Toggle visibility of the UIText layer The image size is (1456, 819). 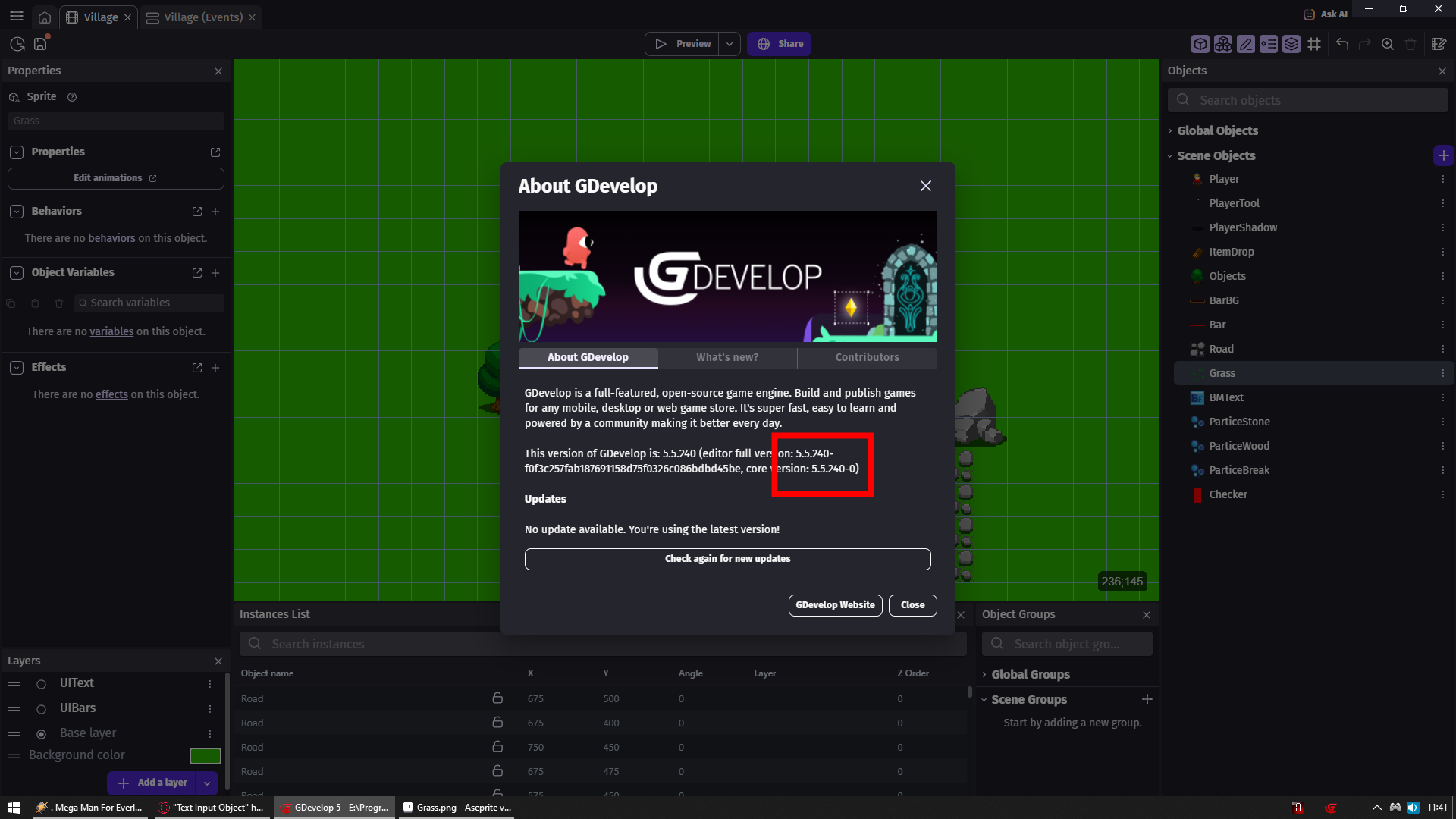coord(41,684)
